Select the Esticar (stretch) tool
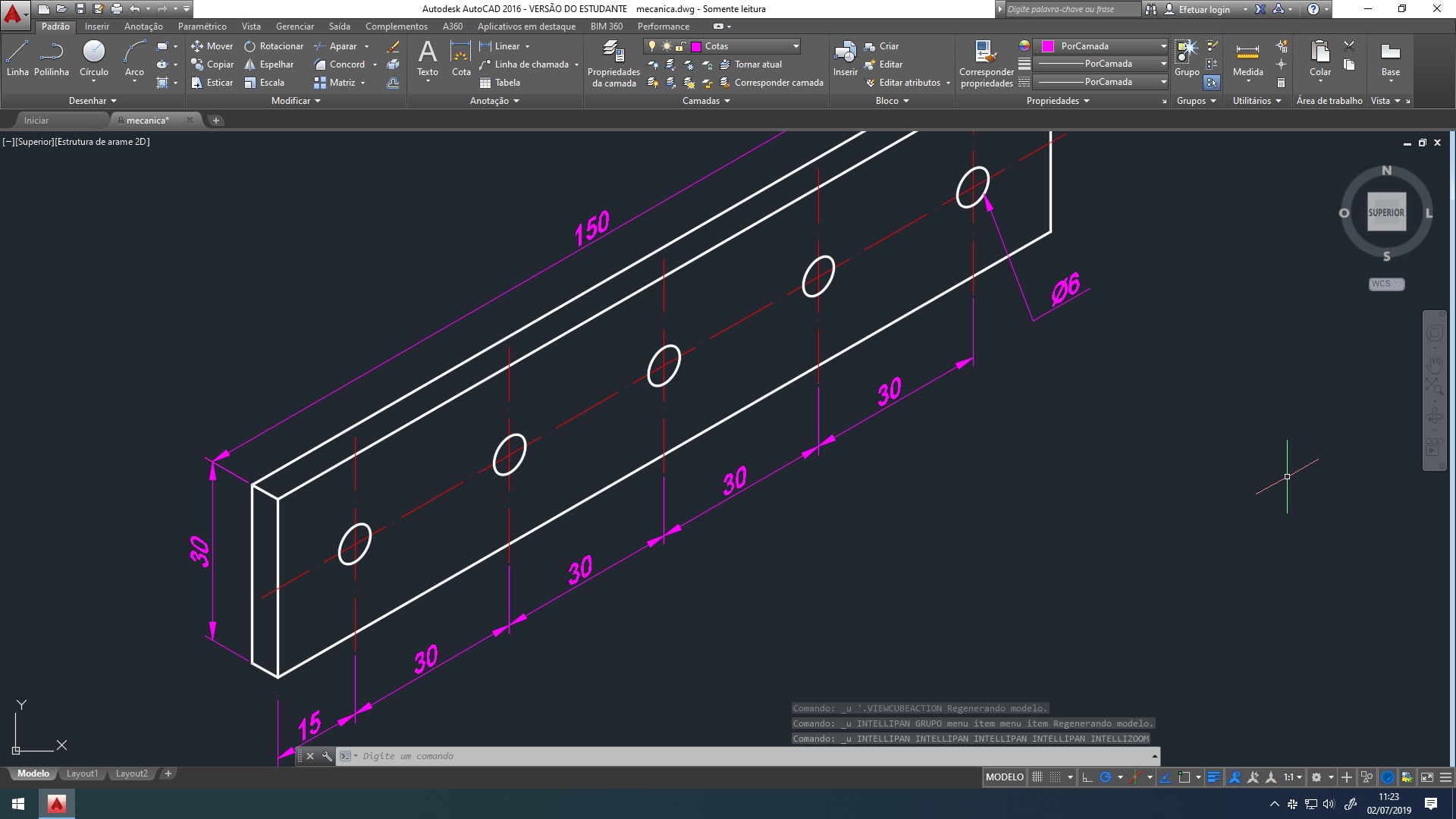 tap(212, 83)
